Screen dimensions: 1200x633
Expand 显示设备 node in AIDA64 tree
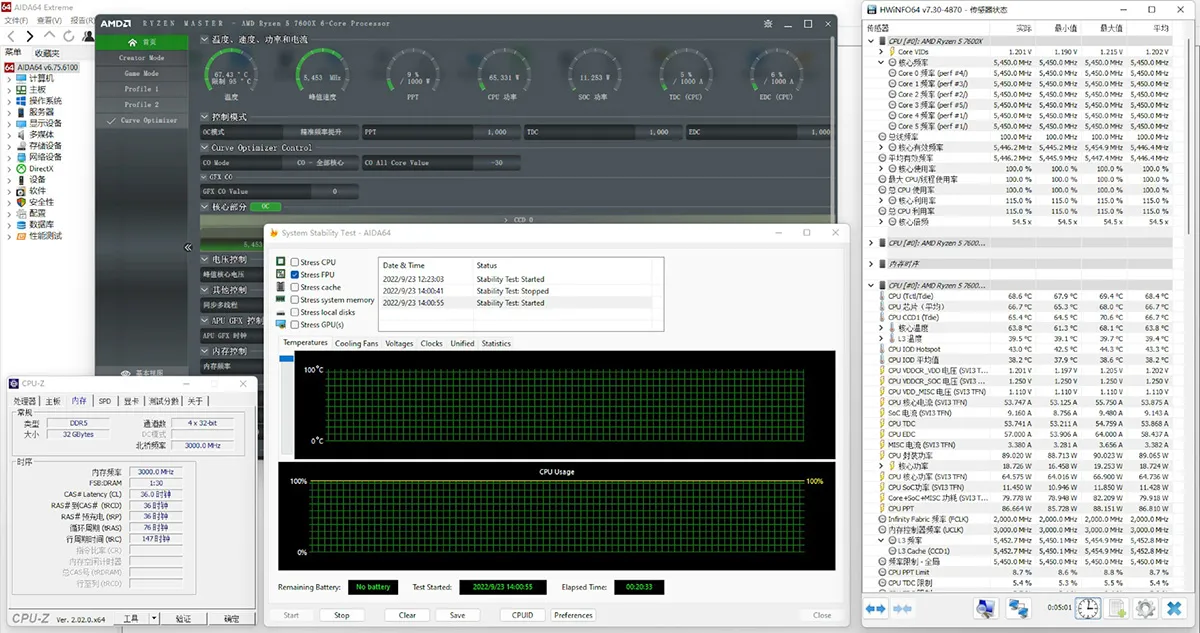[x=11, y=123]
